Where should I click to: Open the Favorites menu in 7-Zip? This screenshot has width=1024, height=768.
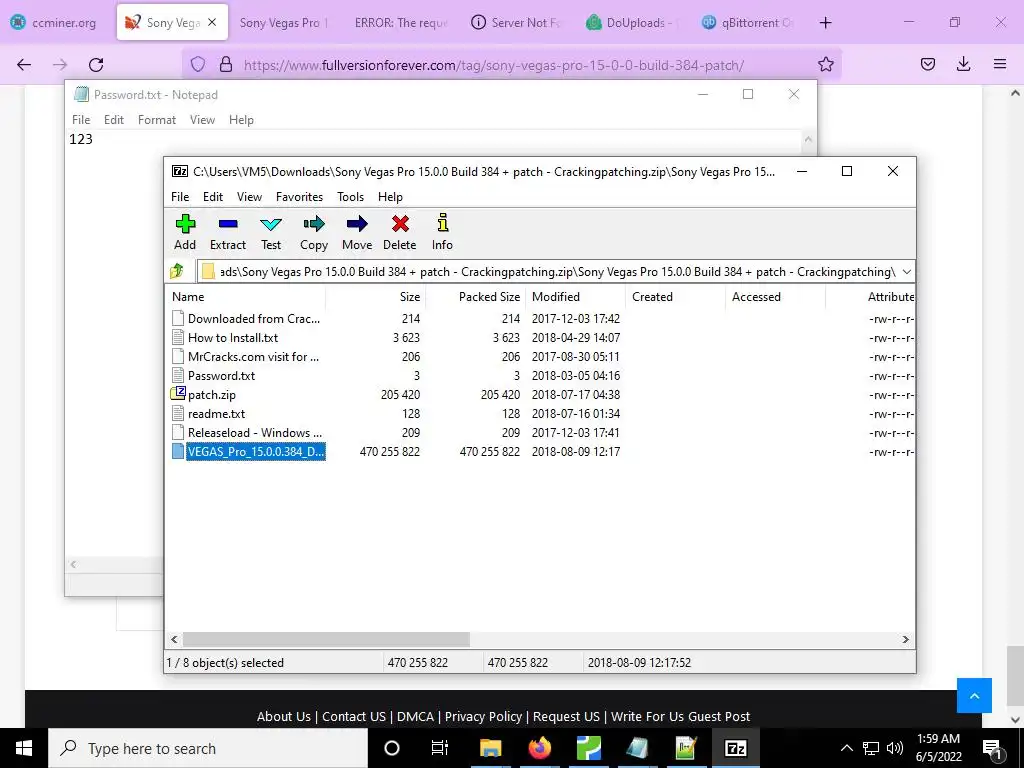(x=299, y=197)
